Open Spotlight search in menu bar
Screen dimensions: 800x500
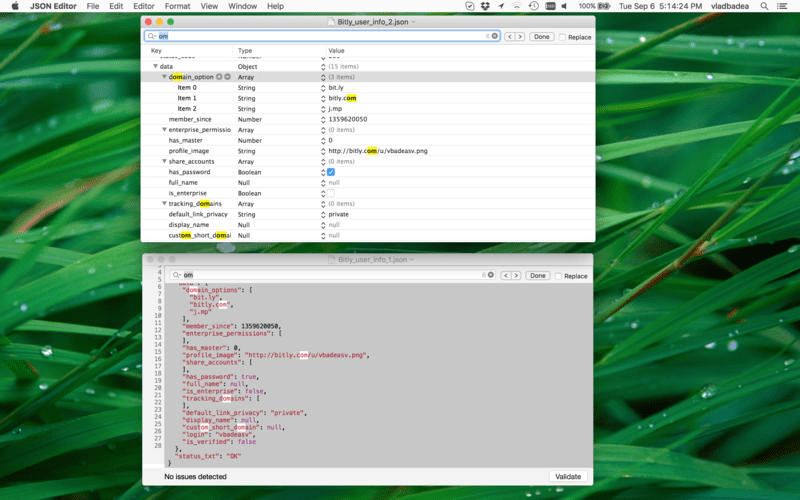point(764,6)
